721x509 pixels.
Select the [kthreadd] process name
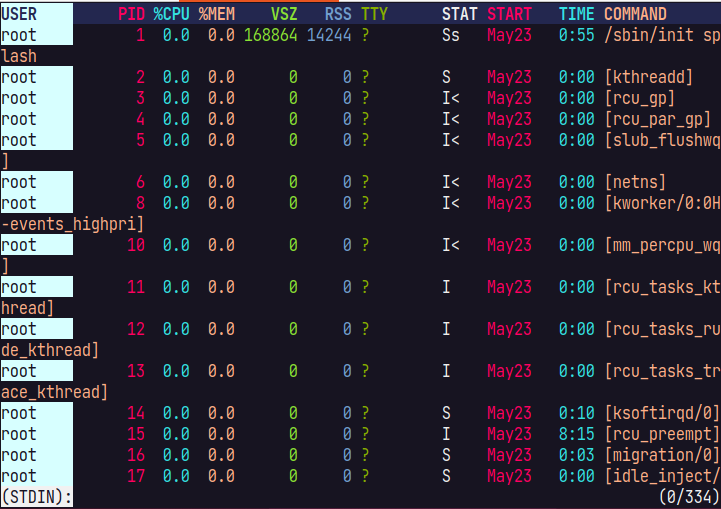pyautogui.click(x=649, y=77)
